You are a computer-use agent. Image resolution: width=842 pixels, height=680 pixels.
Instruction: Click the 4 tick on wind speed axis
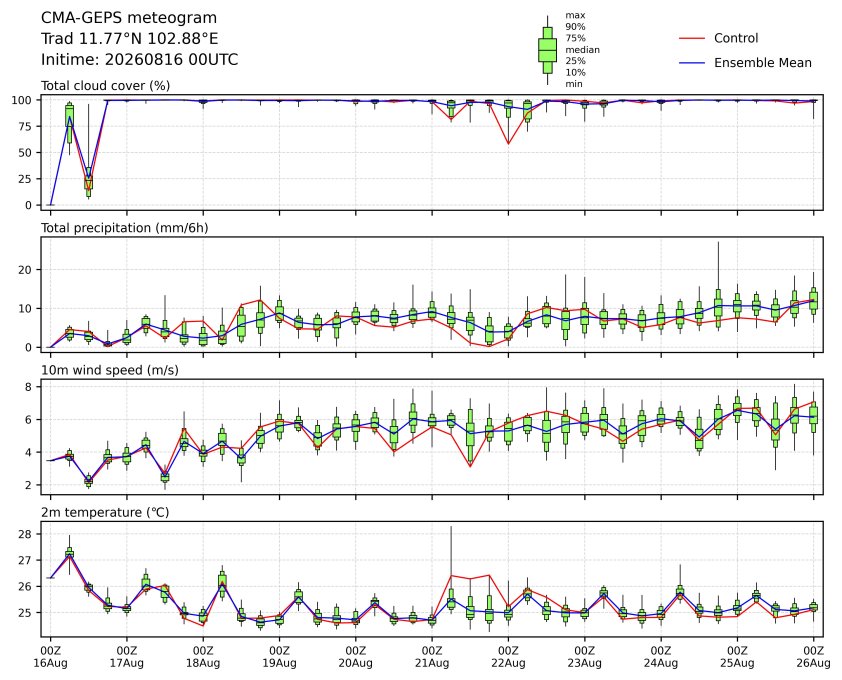pos(29,452)
